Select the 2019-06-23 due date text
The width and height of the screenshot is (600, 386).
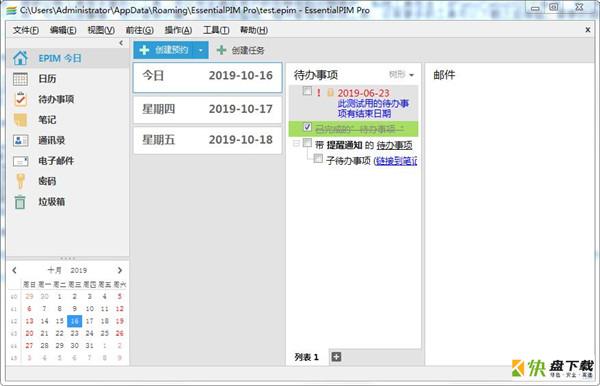click(363, 93)
